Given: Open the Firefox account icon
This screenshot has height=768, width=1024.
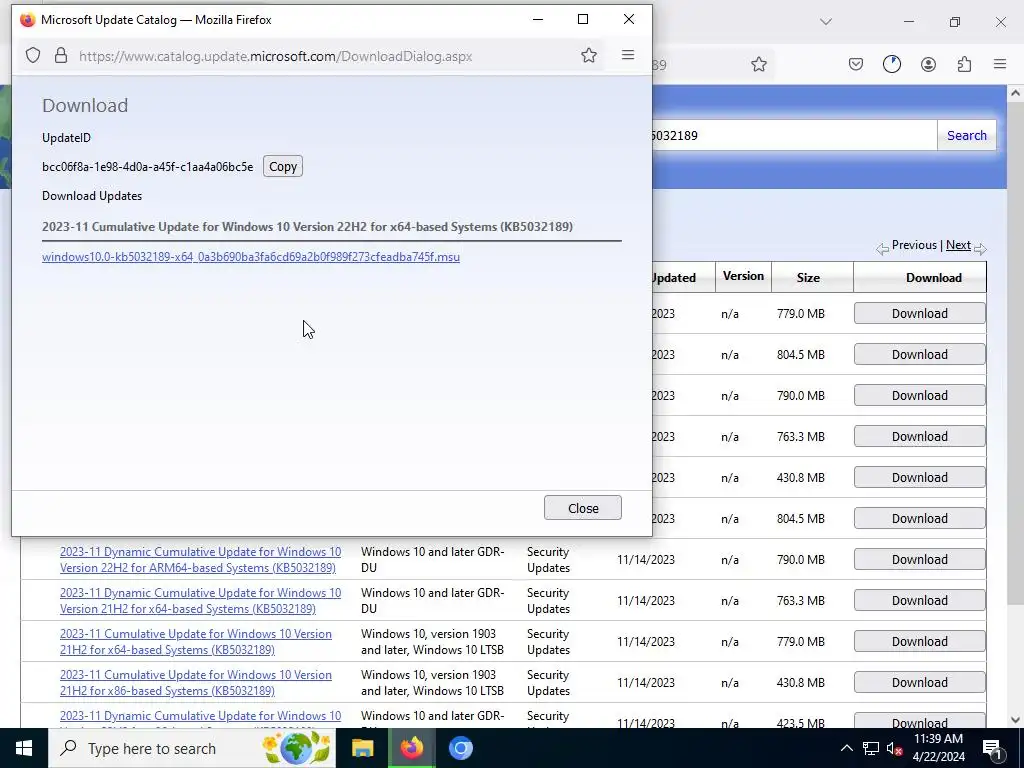Looking at the screenshot, I should pos(928,64).
